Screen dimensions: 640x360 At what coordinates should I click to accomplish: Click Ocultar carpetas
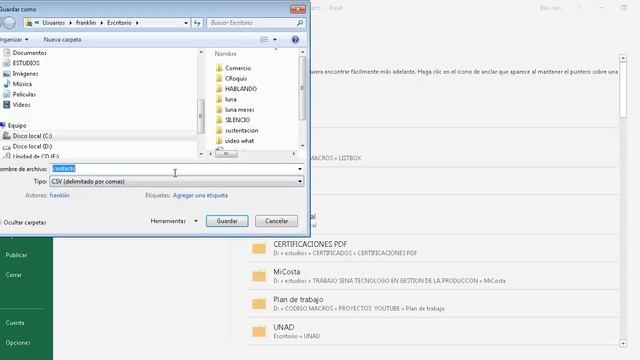point(24,222)
